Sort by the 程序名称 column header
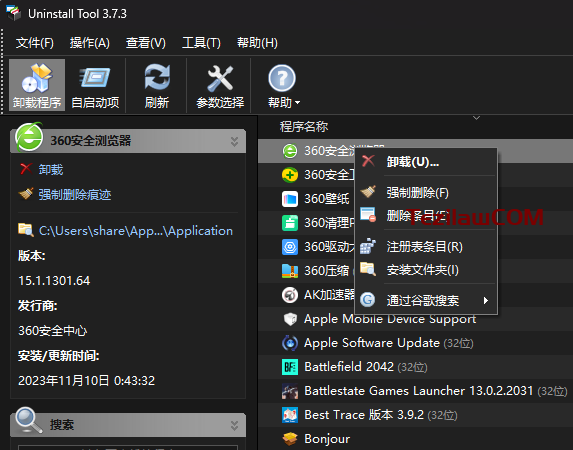This screenshot has height=450, width=573. pyautogui.click(x=304, y=126)
